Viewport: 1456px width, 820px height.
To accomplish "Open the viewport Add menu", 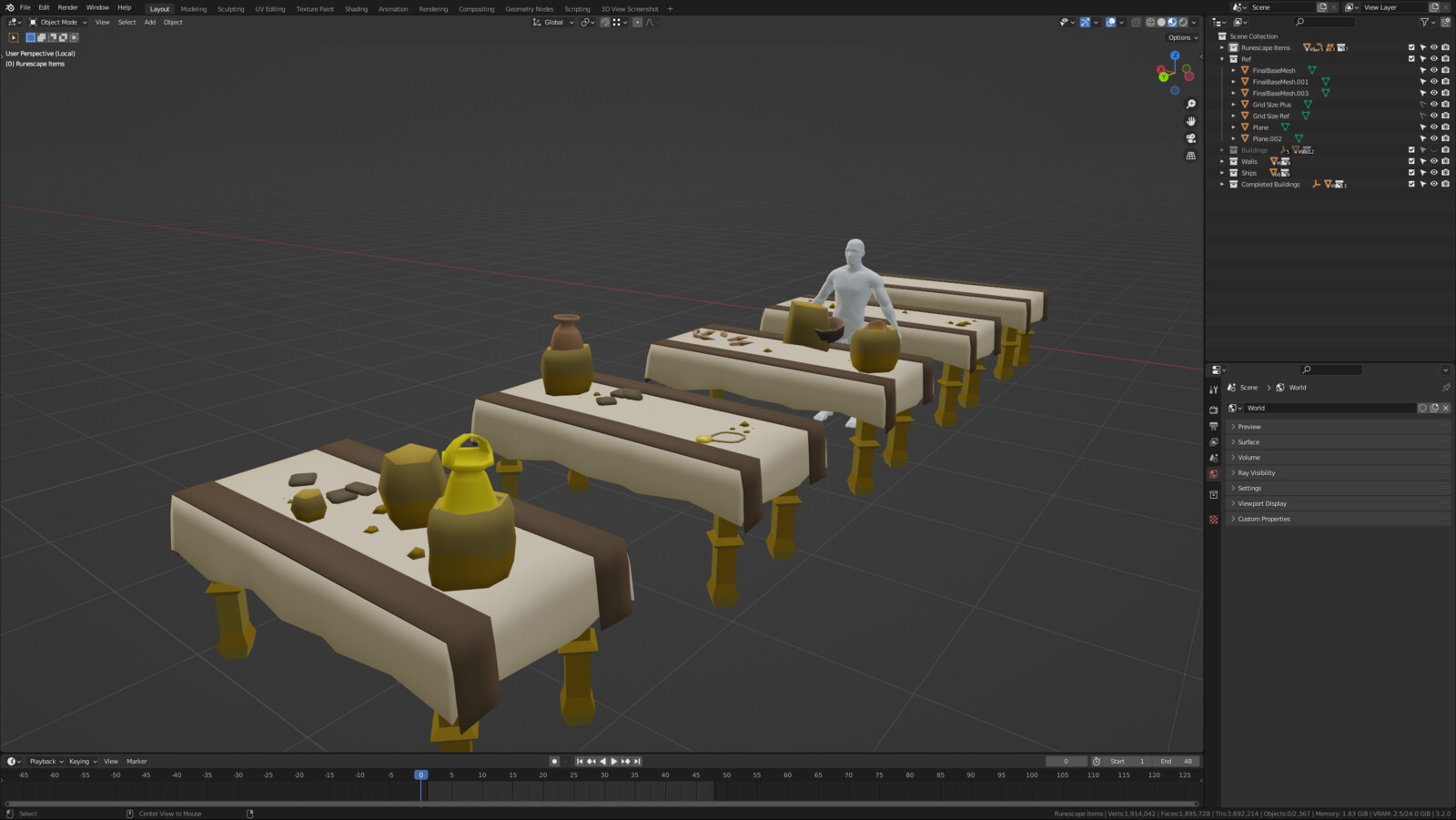I will tap(150, 22).
